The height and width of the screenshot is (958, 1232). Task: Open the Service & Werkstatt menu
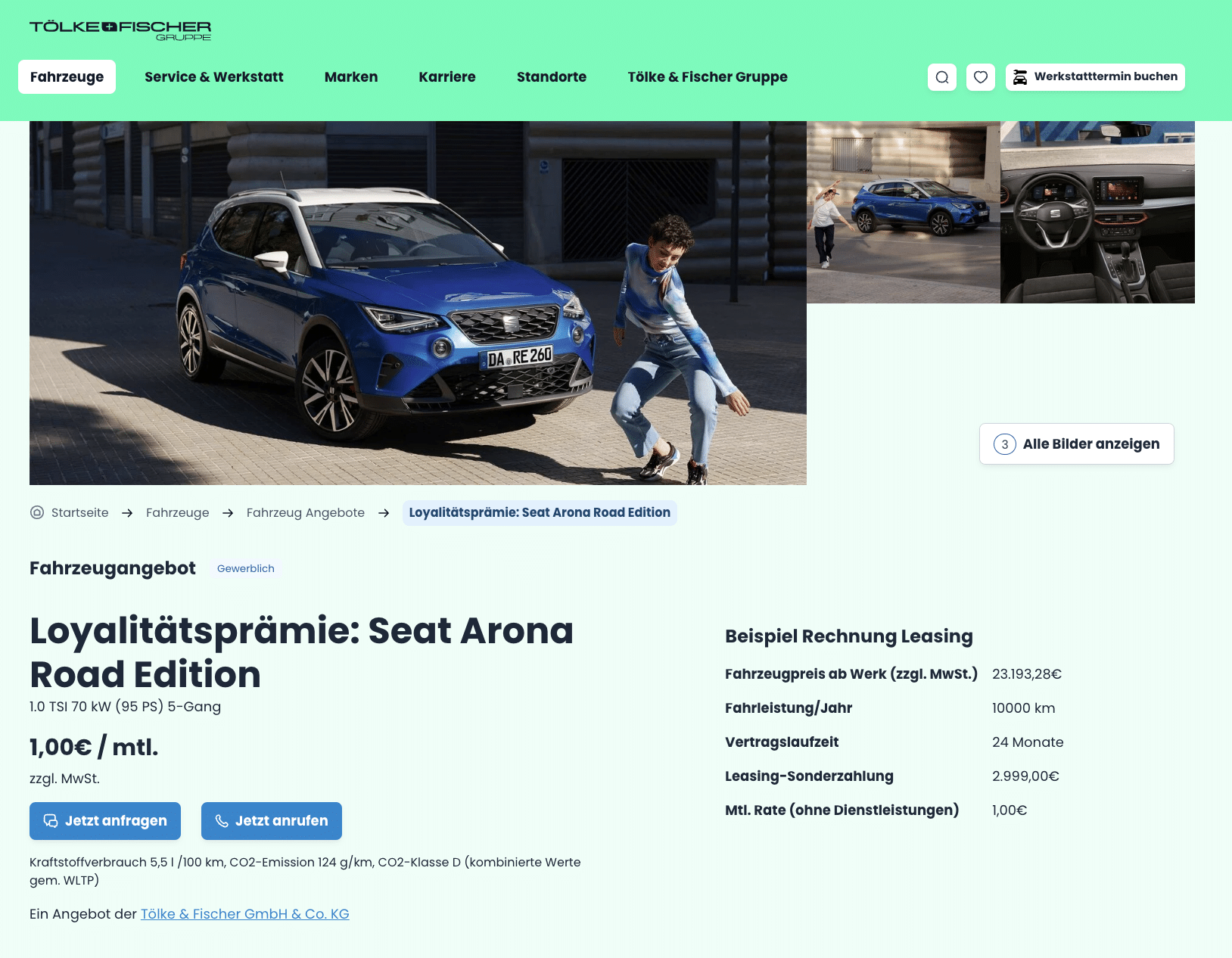tap(214, 77)
